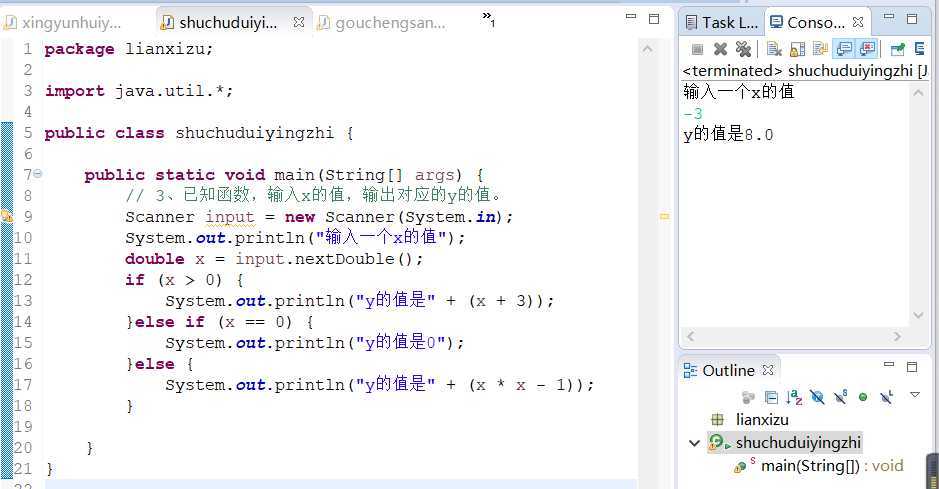The height and width of the screenshot is (489, 939).
Task: Click the editor scrollbar up arrow
Action: click(647, 48)
